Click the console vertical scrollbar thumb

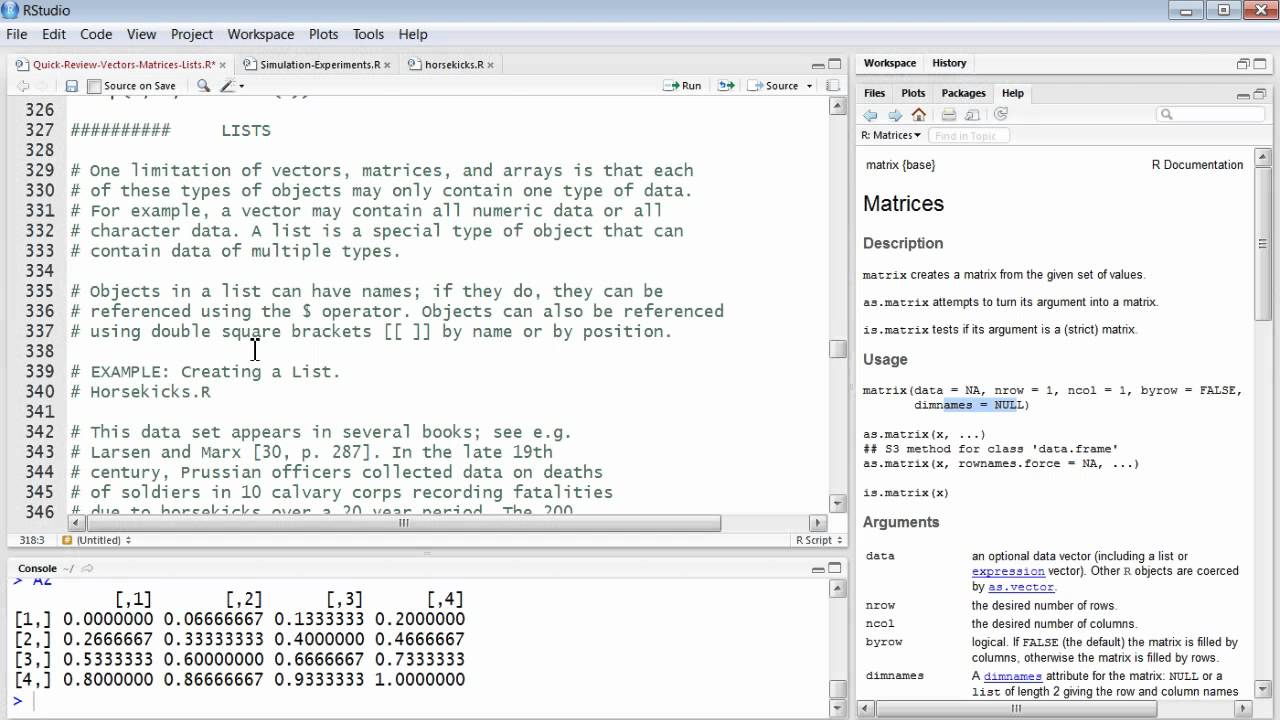[x=838, y=690]
